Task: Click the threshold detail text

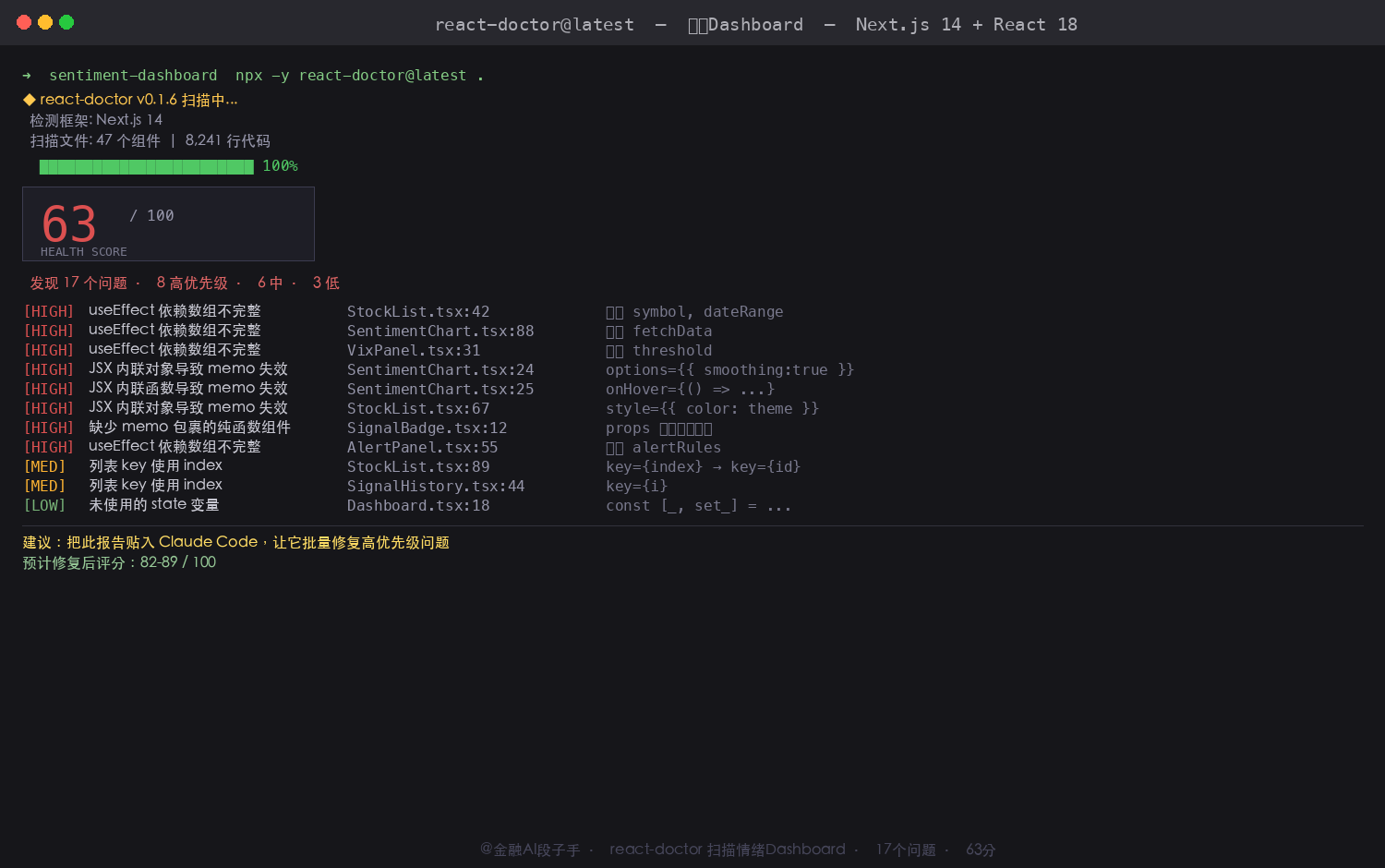Action: tap(659, 351)
